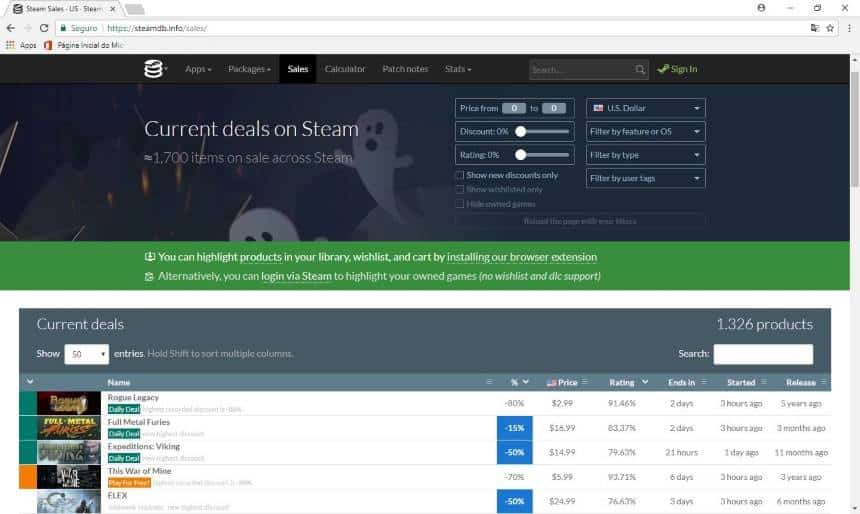Select the Sales nav tab

pos(298,69)
